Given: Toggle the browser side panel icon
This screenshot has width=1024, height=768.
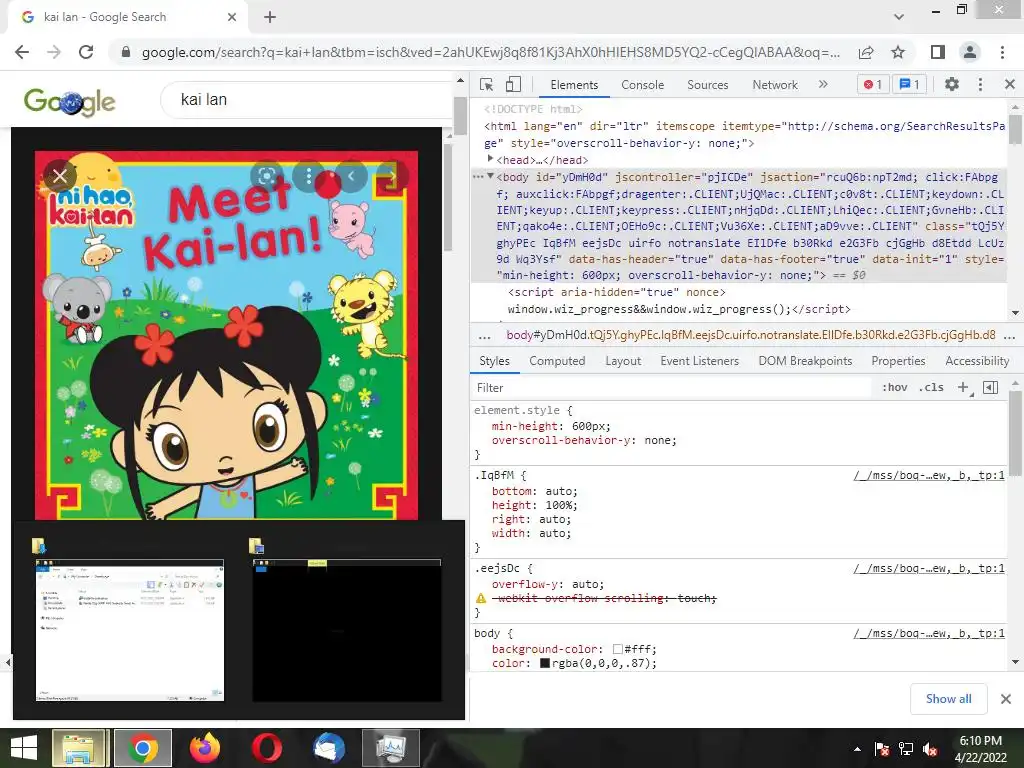Looking at the screenshot, I should coord(938,52).
